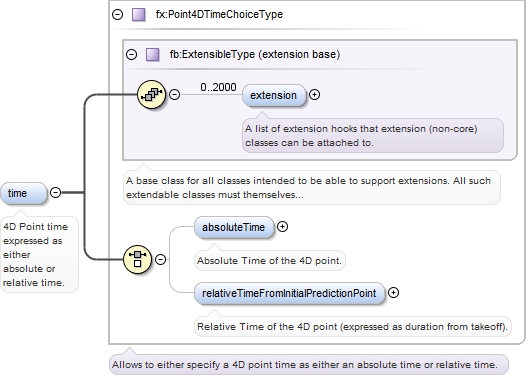
Task: Select the extension element node
Action: (x=274, y=95)
